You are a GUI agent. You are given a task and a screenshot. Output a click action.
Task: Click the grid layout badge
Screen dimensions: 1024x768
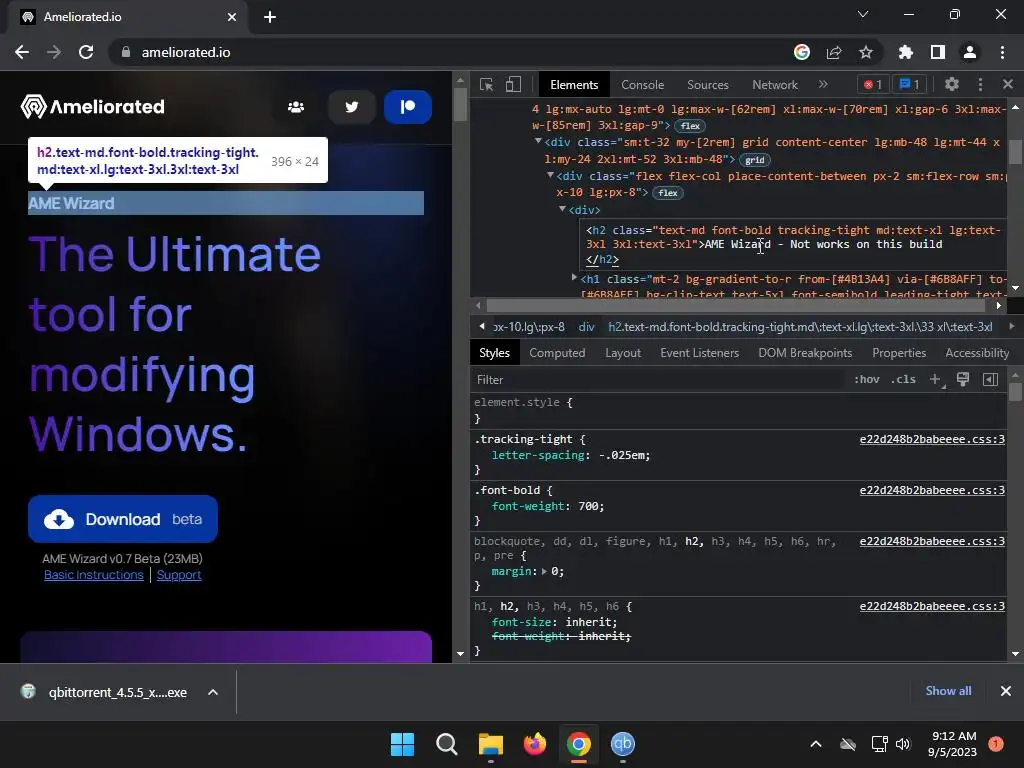754,160
